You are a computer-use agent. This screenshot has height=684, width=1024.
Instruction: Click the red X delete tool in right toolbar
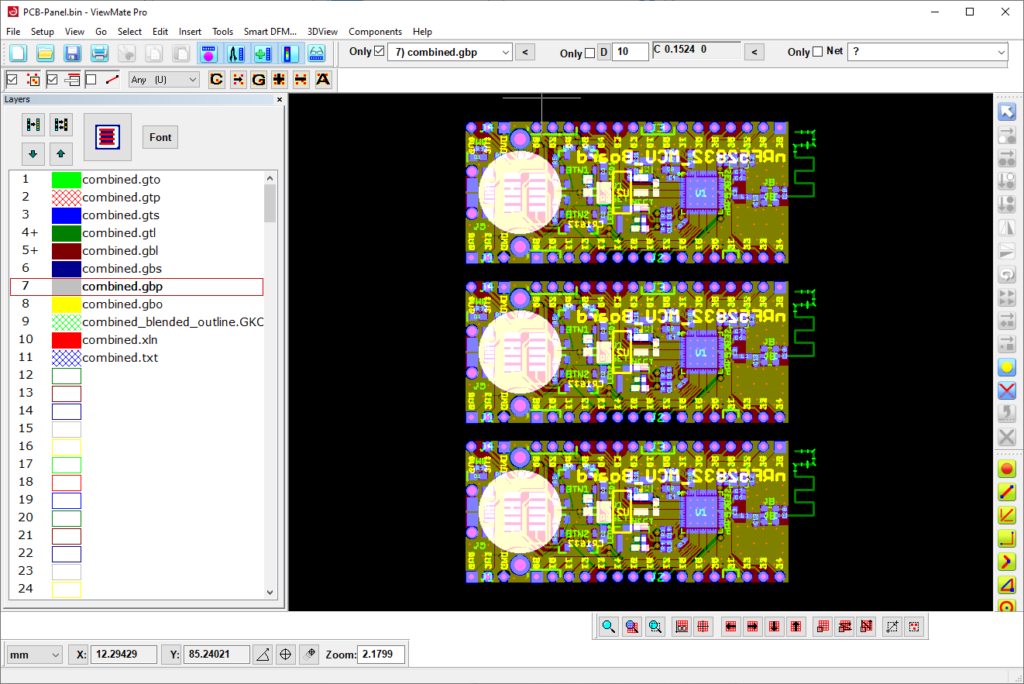pyautogui.click(x=1007, y=391)
